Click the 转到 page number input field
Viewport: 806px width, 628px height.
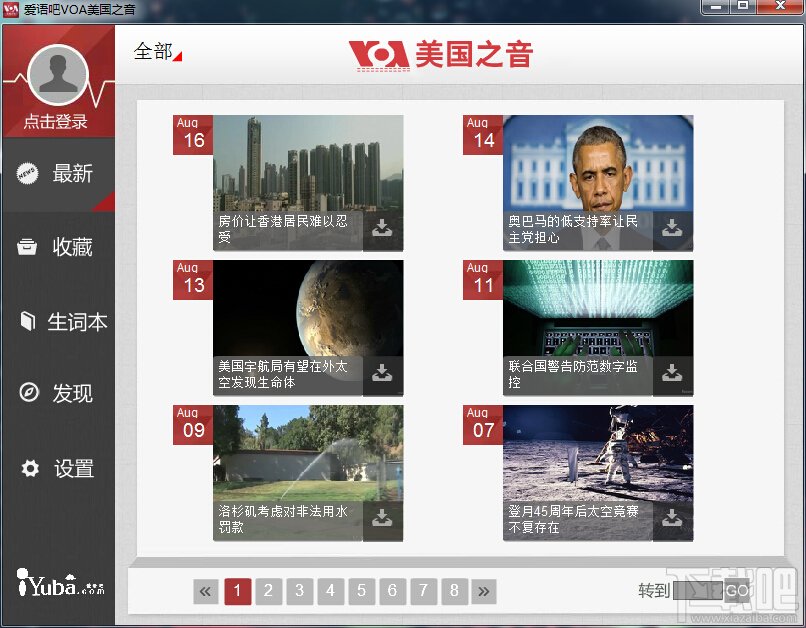coord(698,591)
